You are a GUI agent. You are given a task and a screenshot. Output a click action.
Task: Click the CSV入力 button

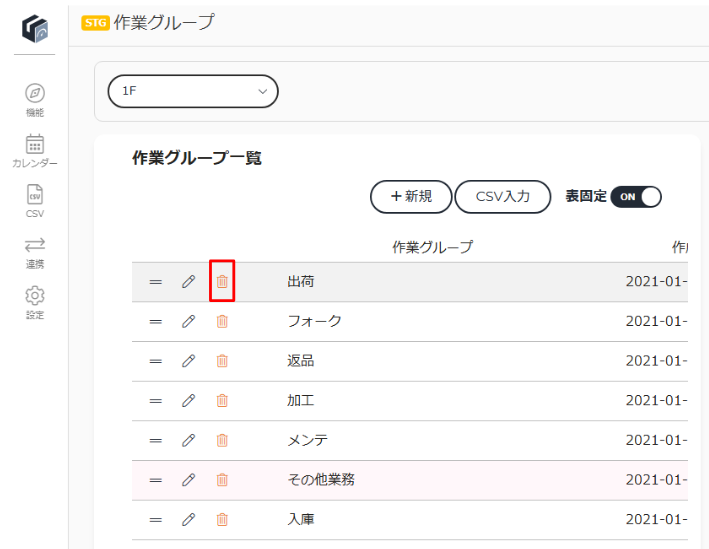(502, 196)
